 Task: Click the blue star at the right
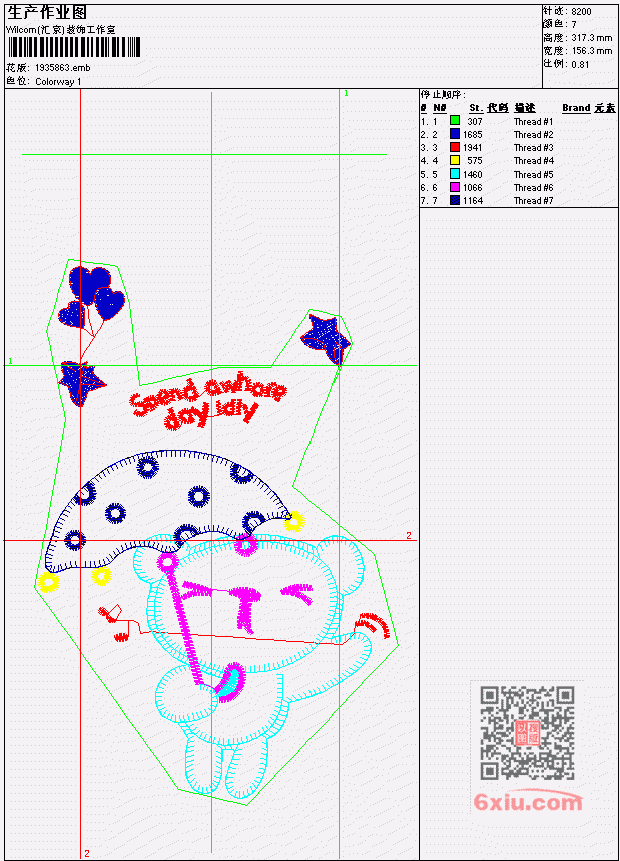tap(325, 339)
